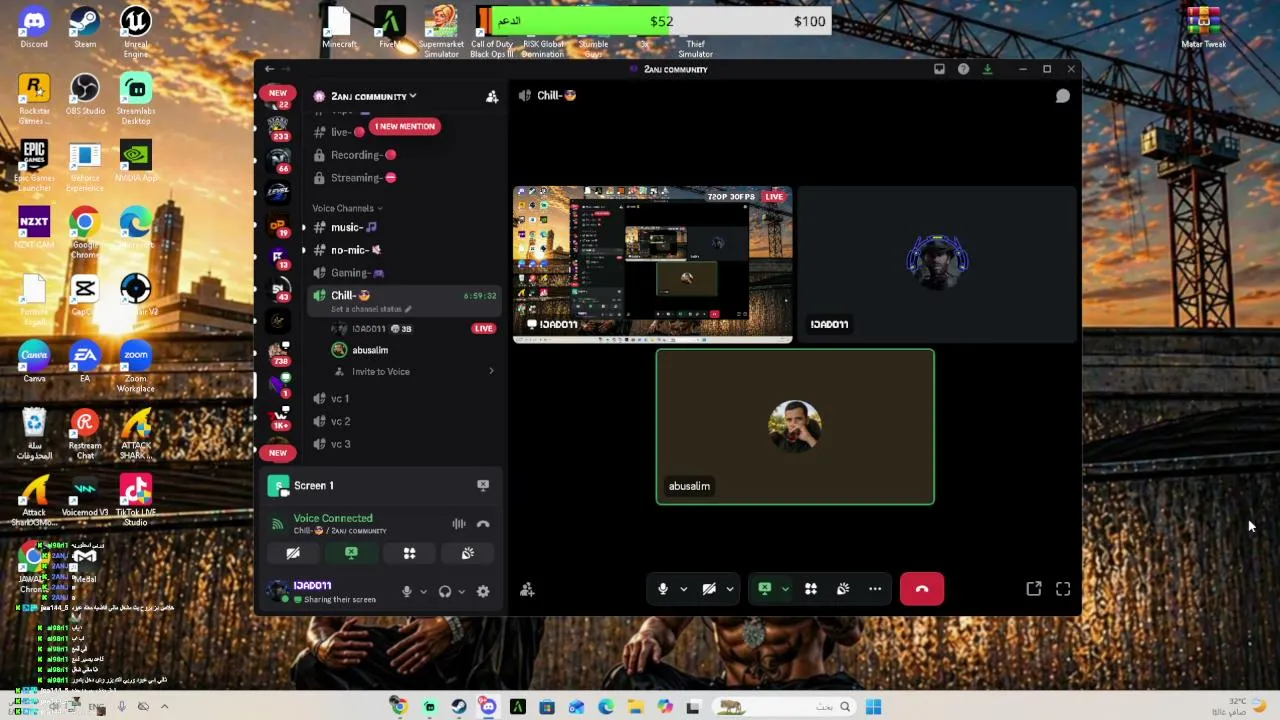Expand the Invite to Voice arrow
Screen dimensions: 1280x720
pyautogui.click(x=491, y=372)
